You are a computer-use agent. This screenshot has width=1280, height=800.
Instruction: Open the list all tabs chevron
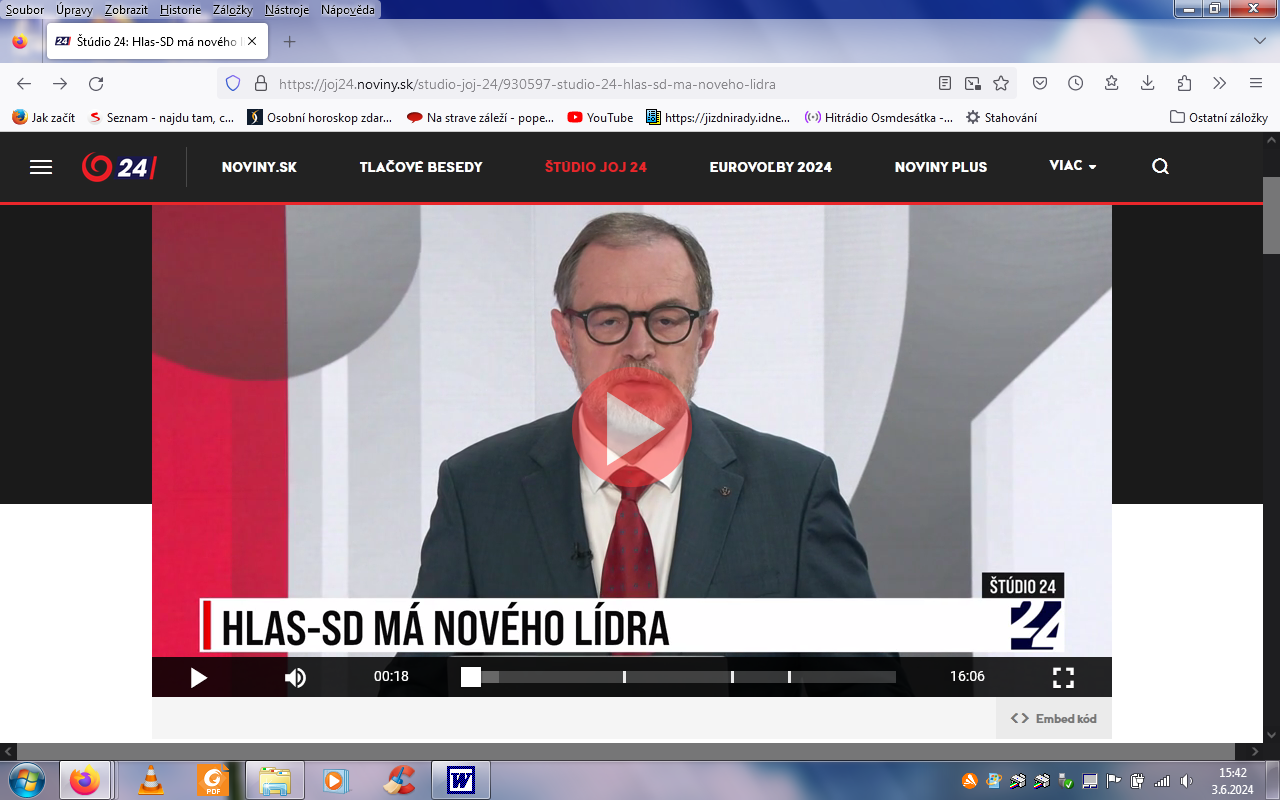click(x=1260, y=41)
